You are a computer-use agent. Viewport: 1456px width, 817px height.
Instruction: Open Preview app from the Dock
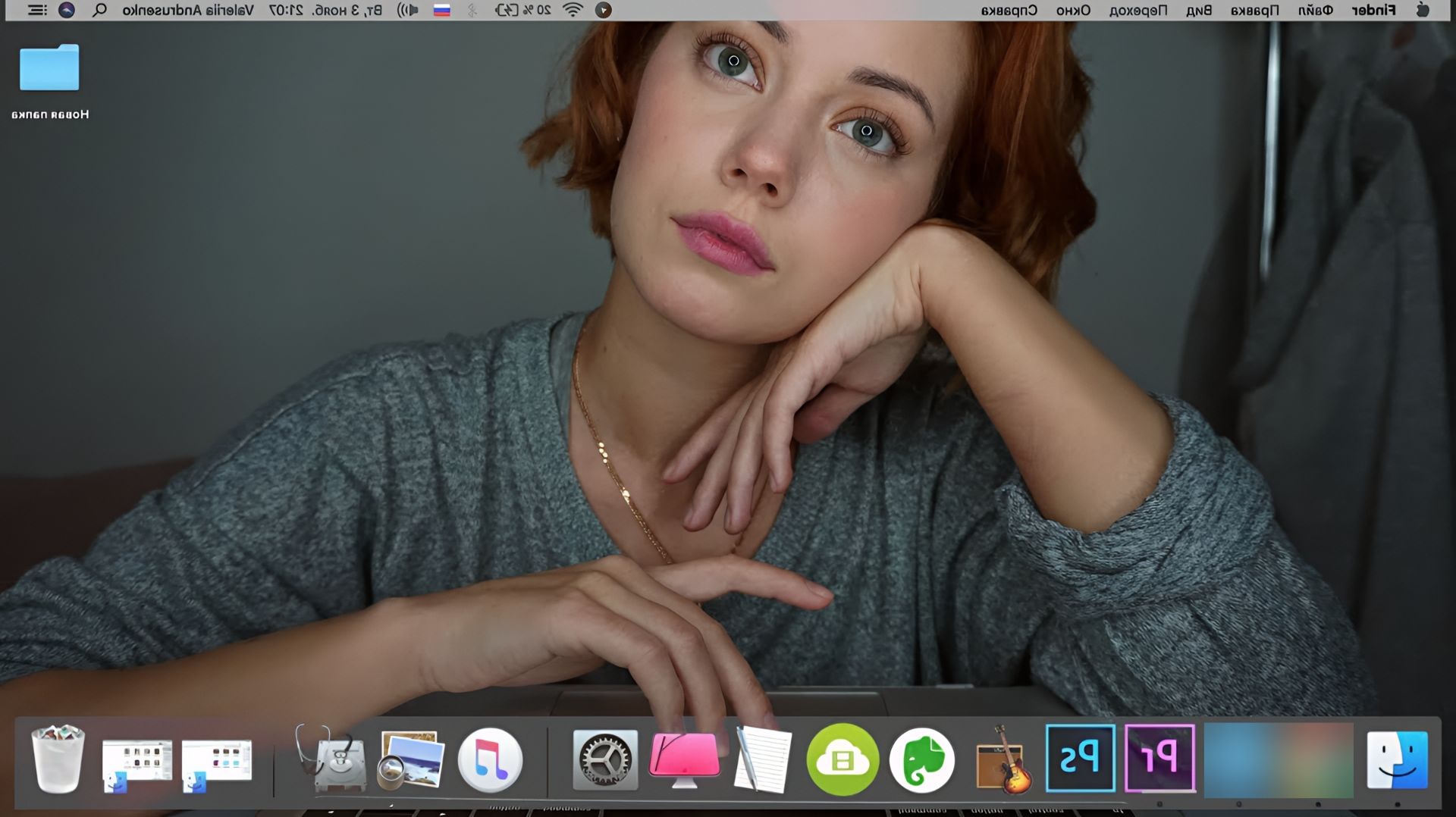tap(410, 760)
